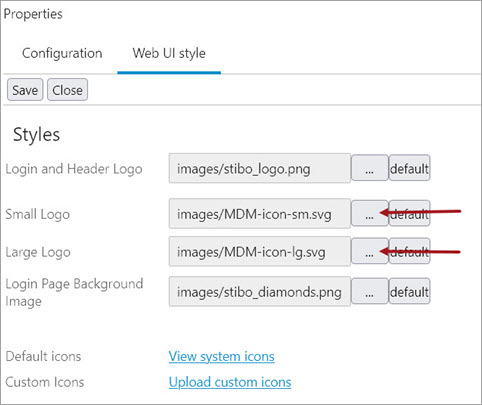The image size is (482, 405).
Task: Reset Small Logo to default
Action: click(409, 213)
